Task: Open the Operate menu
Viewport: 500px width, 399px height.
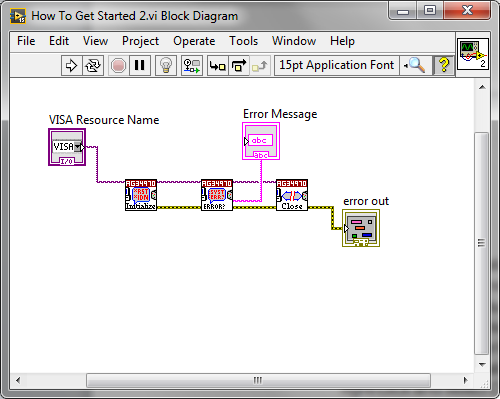Action: click(194, 41)
